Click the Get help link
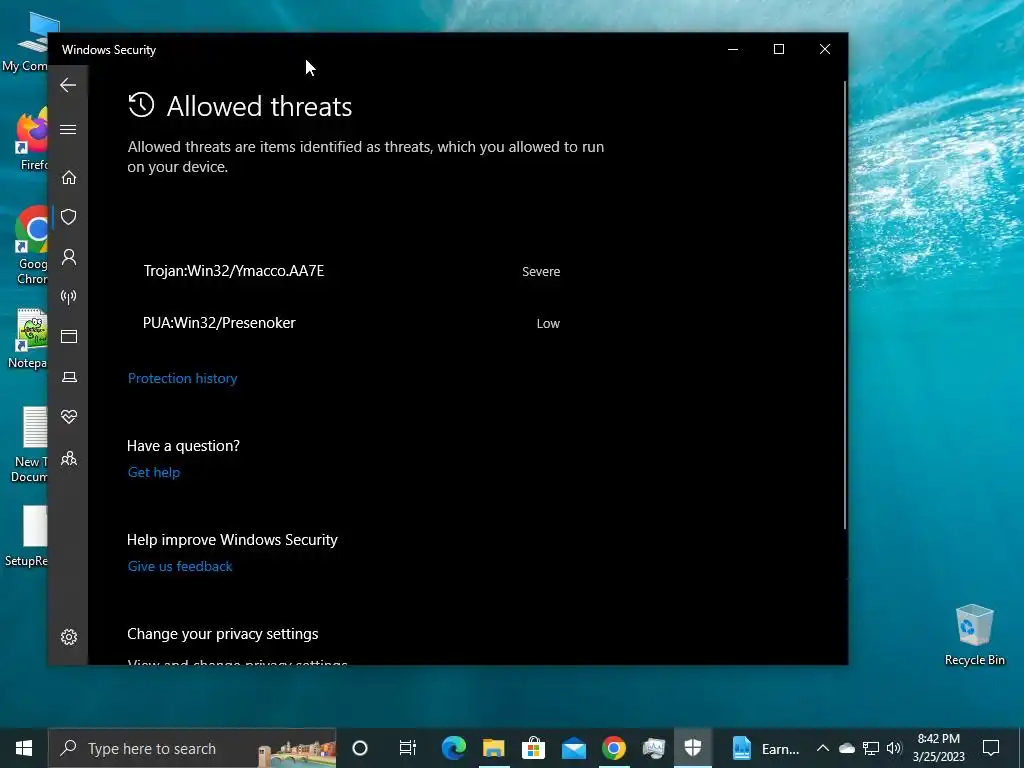This screenshot has height=768, width=1024. click(x=153, y=472)
